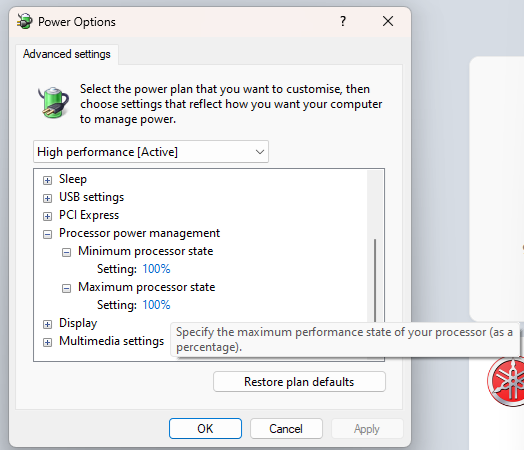The image size is (524, 450).
Task: Expand the PCI Express node
Action: 47,216
